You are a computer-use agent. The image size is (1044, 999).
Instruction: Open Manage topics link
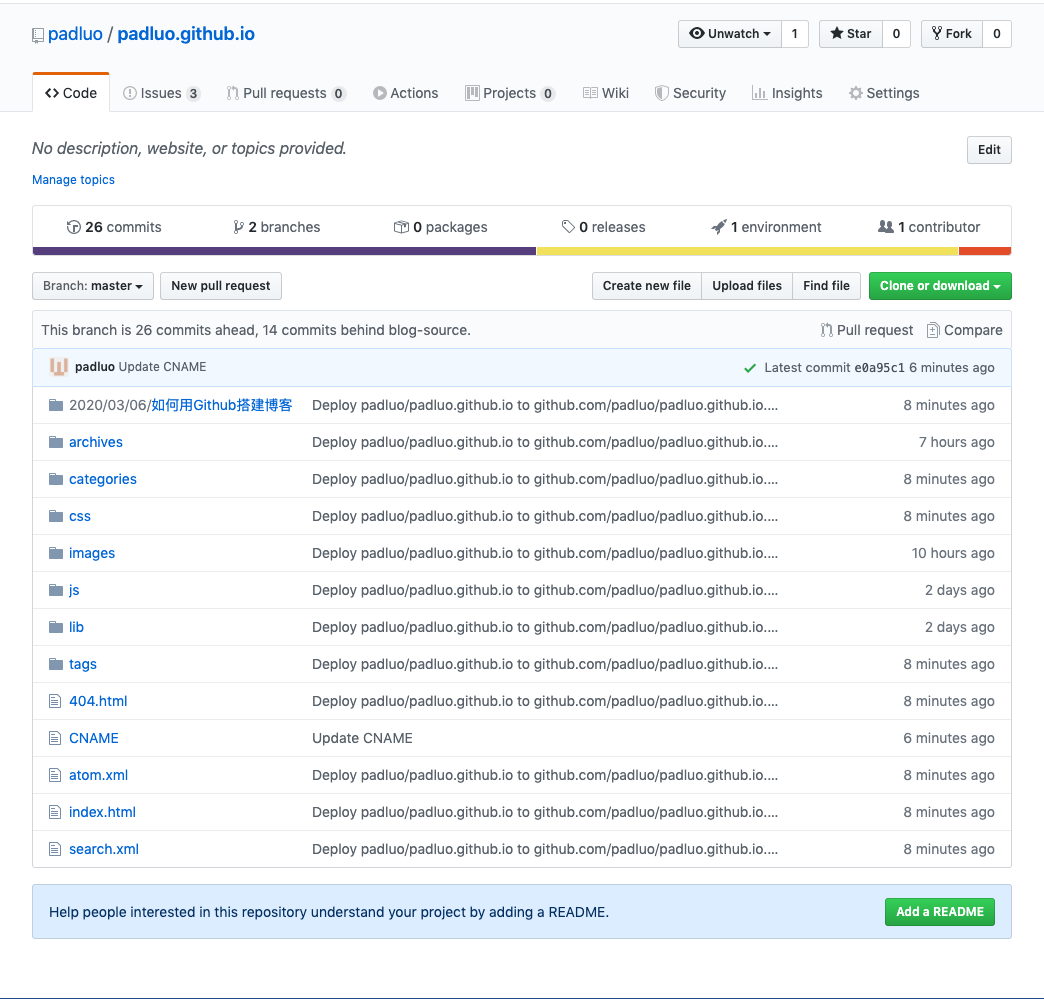pos(73,180)
